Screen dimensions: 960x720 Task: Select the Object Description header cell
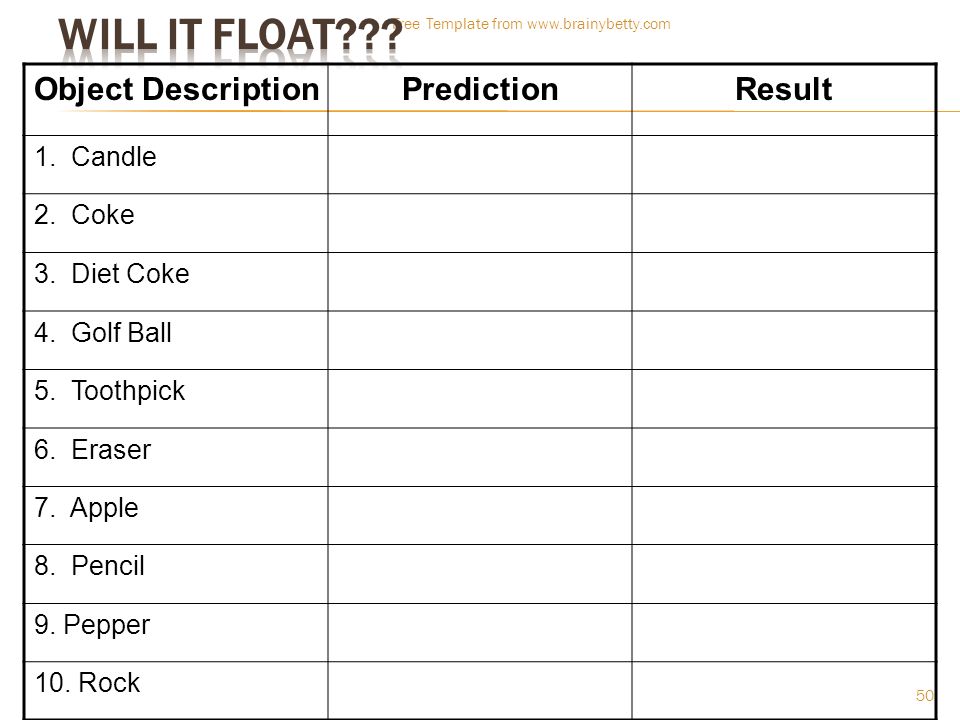176,100
